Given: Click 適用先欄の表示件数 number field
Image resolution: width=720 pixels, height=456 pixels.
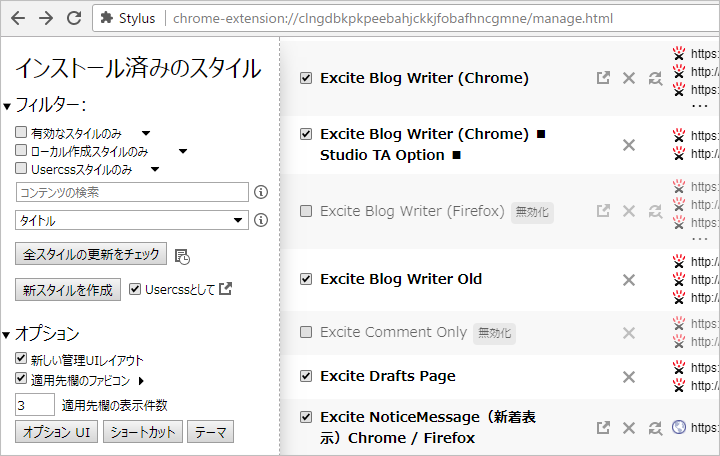Looking at the screenshot, I should coord(35,405).
